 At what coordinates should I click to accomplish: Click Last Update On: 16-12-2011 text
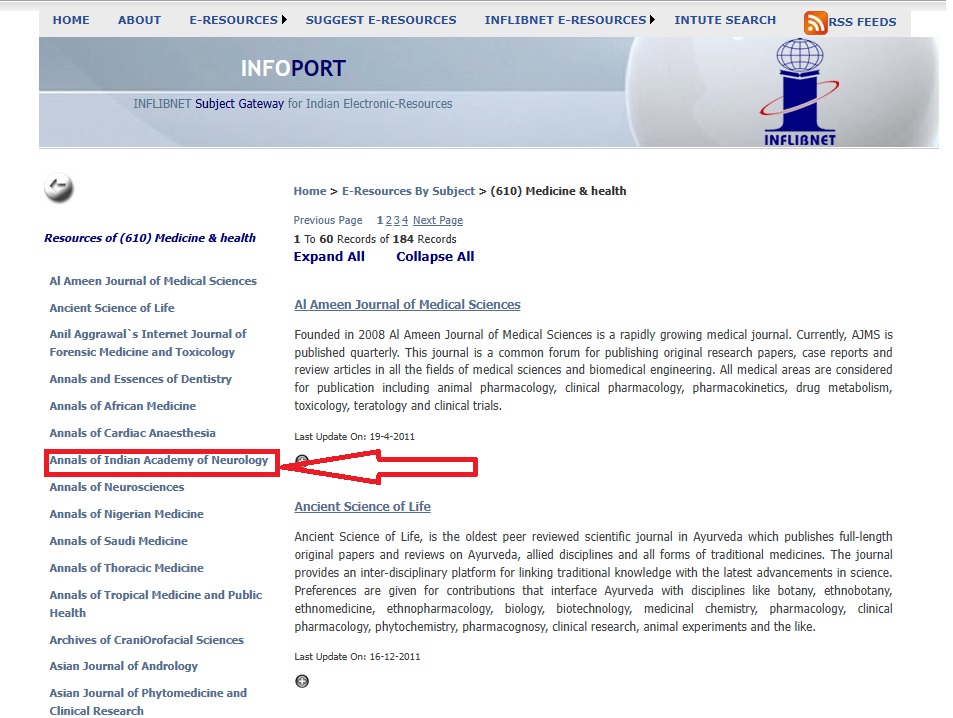pyautogui.click(x=357, y=657)
